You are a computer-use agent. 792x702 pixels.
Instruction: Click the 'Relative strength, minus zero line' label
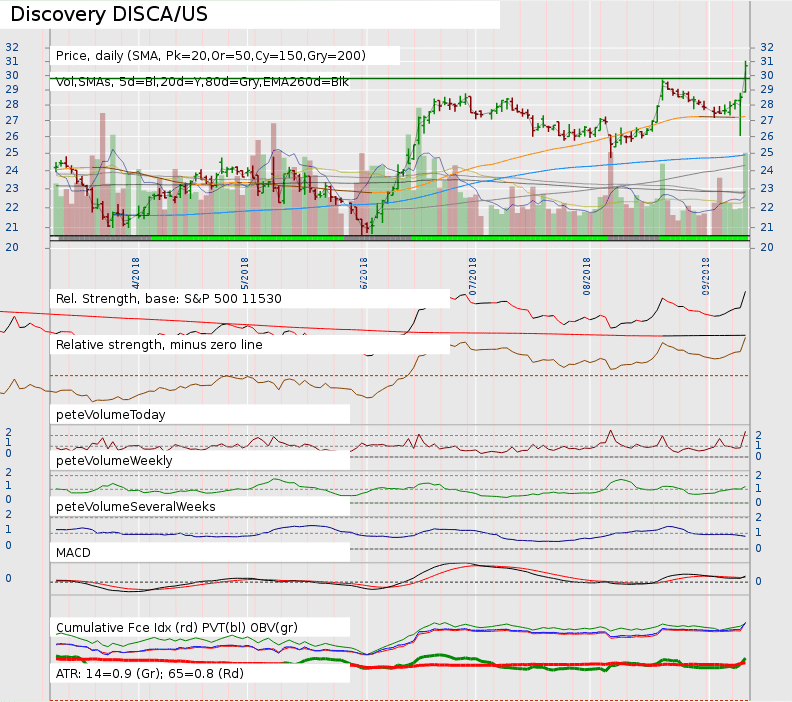click(159, 344)
